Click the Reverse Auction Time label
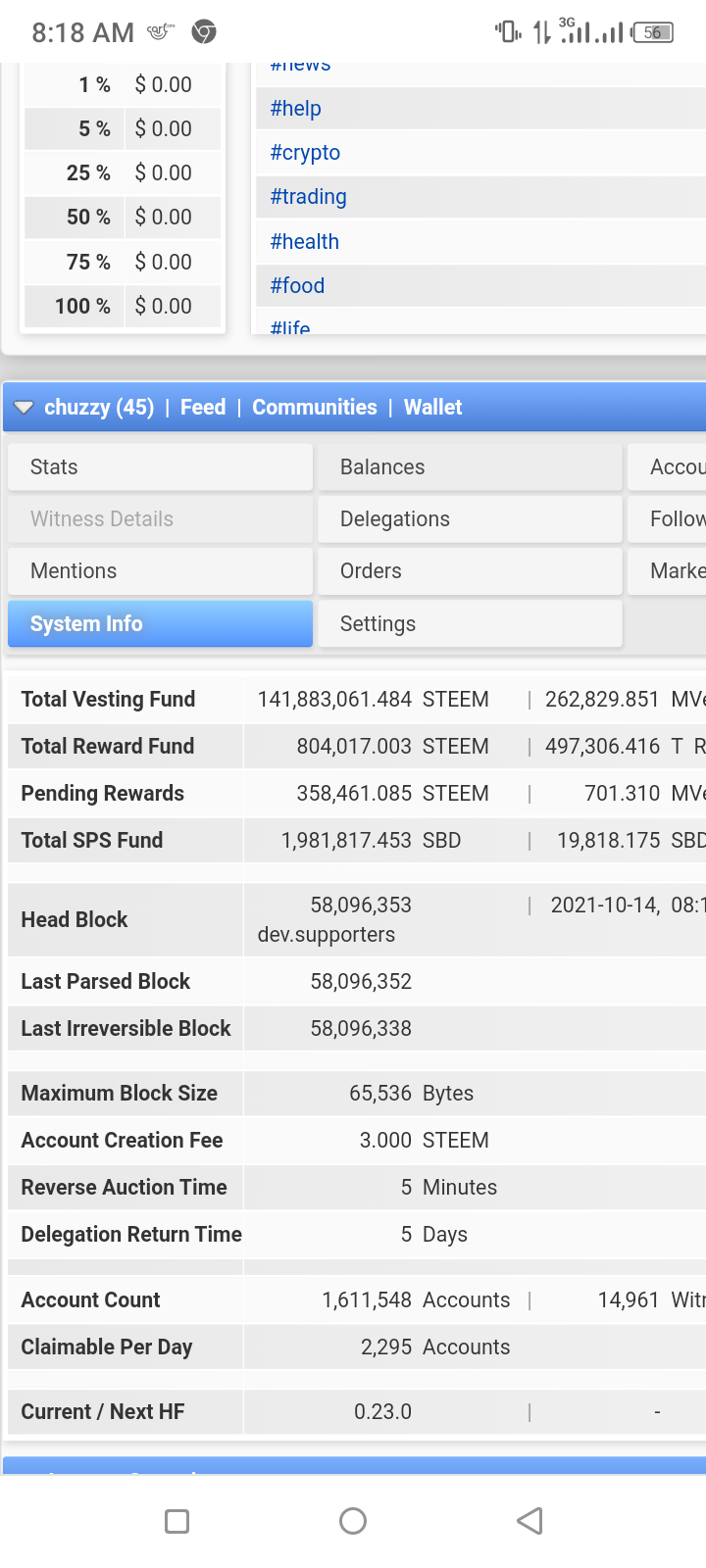Viewport: 706px width, 1568px height. (x=124, y=1188)
